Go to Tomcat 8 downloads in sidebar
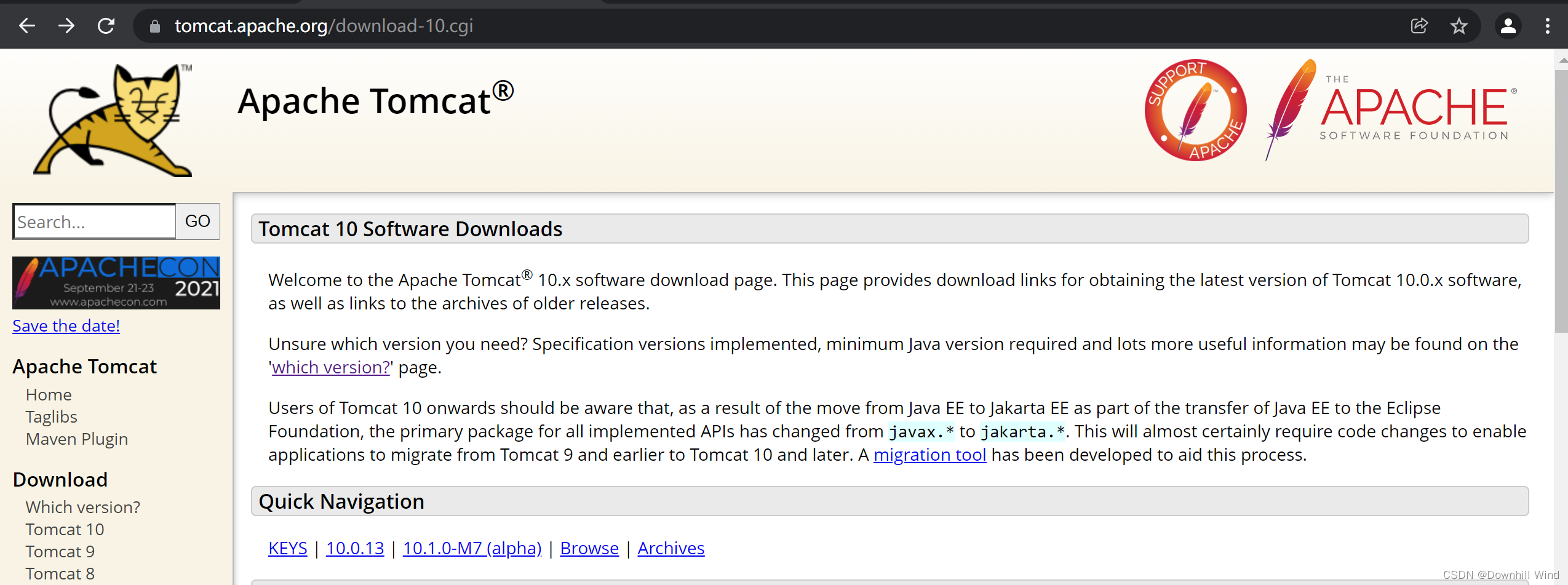This screenshot has width=1568, height=585. coord(60,573)
